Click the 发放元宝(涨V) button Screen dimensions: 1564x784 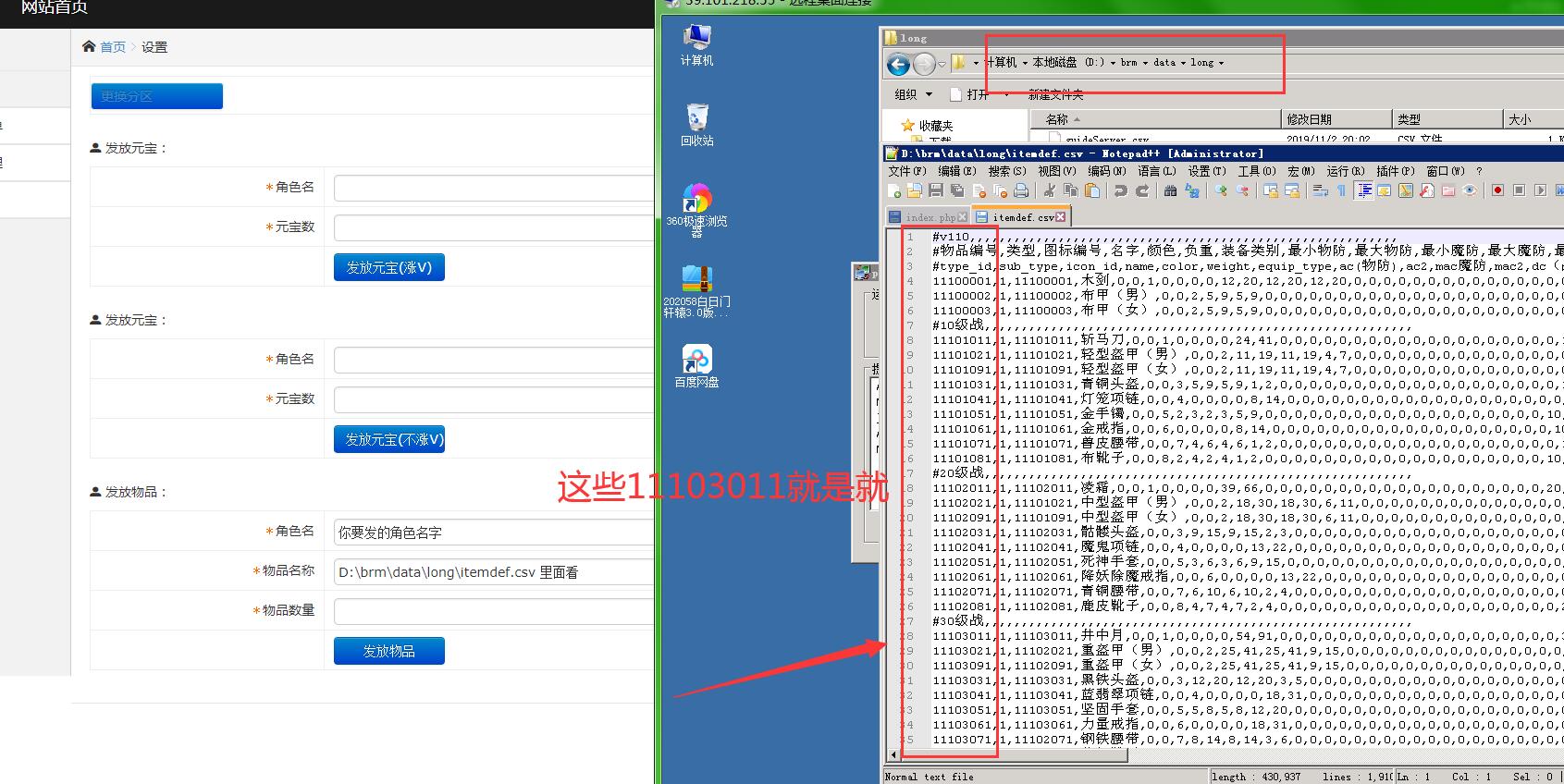coord(388,267)
